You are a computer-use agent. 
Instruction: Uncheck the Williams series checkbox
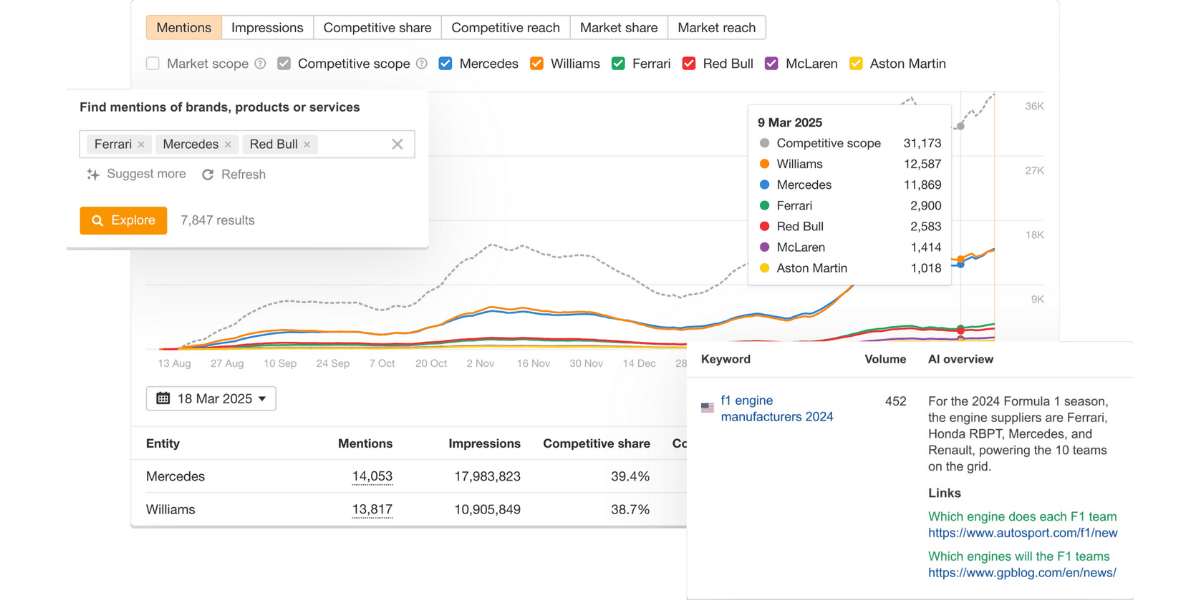click(x=537, y=63)
